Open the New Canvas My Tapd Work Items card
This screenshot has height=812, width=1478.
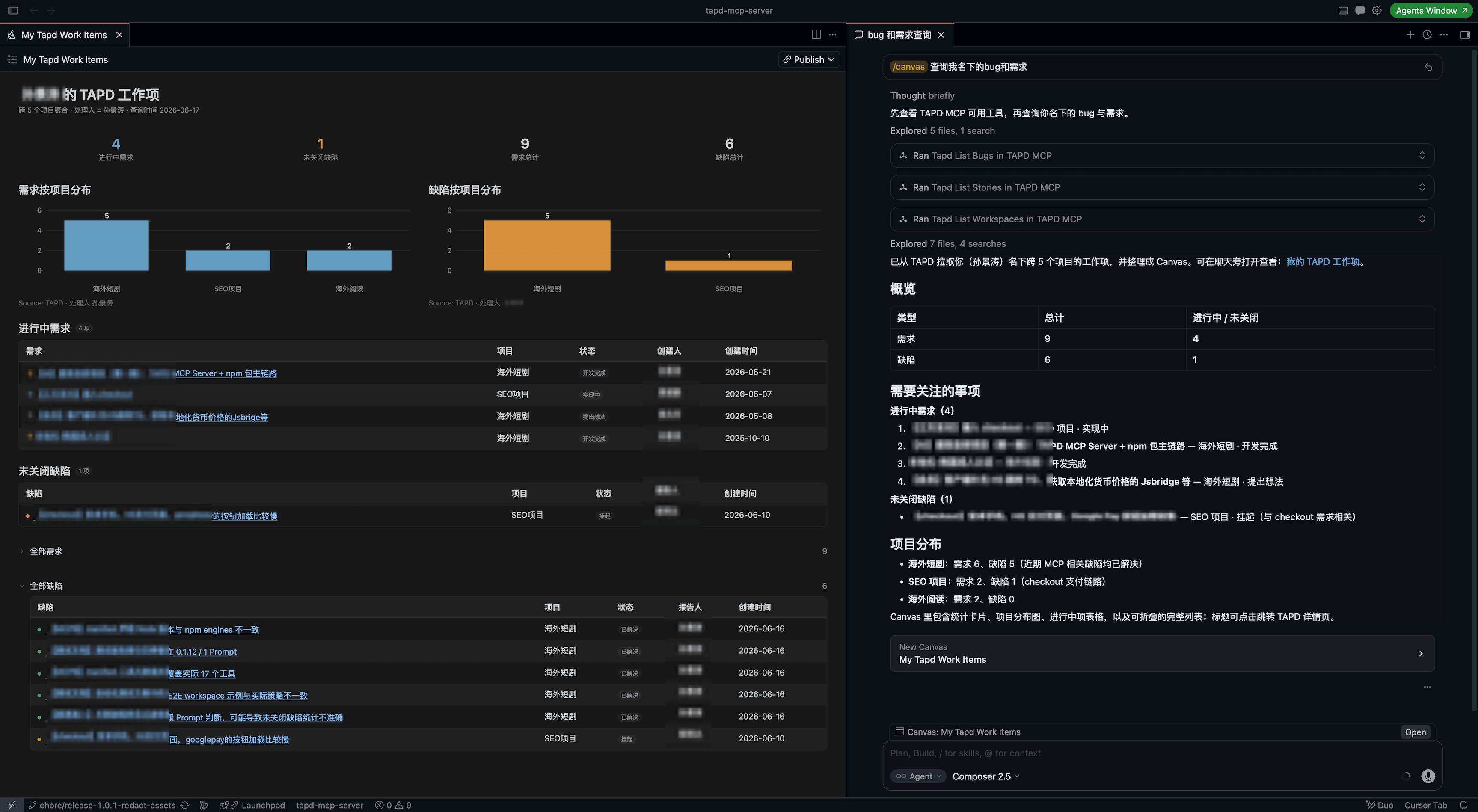click(1162, 653)
